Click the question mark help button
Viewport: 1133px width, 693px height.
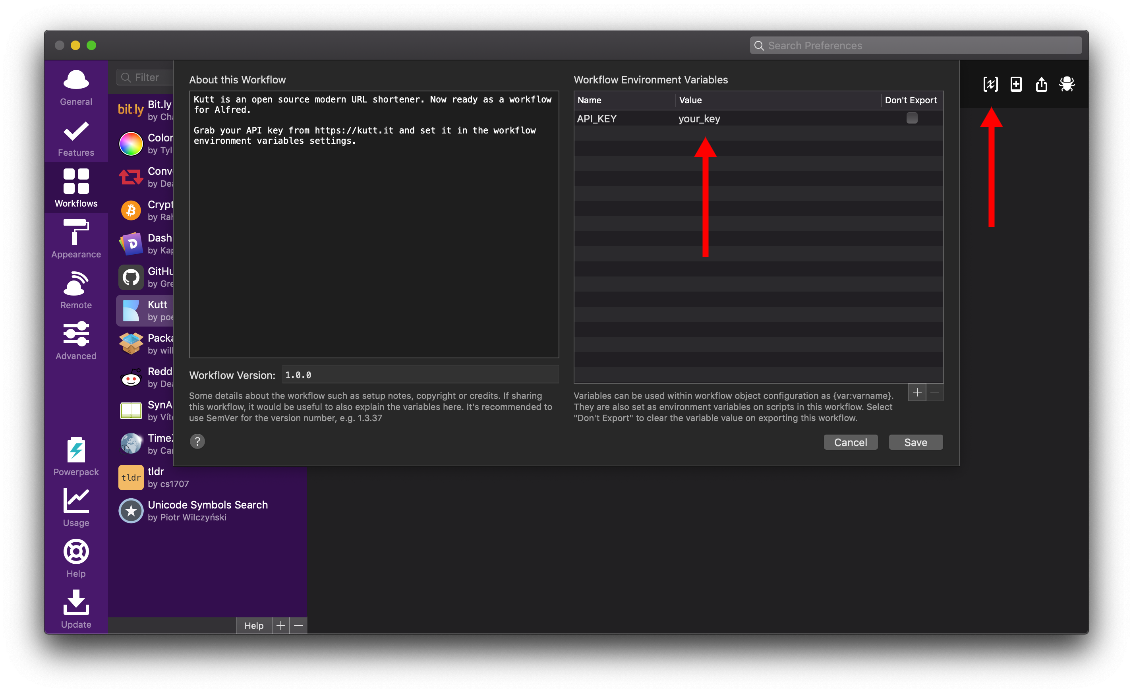click(x=197, y=441)
